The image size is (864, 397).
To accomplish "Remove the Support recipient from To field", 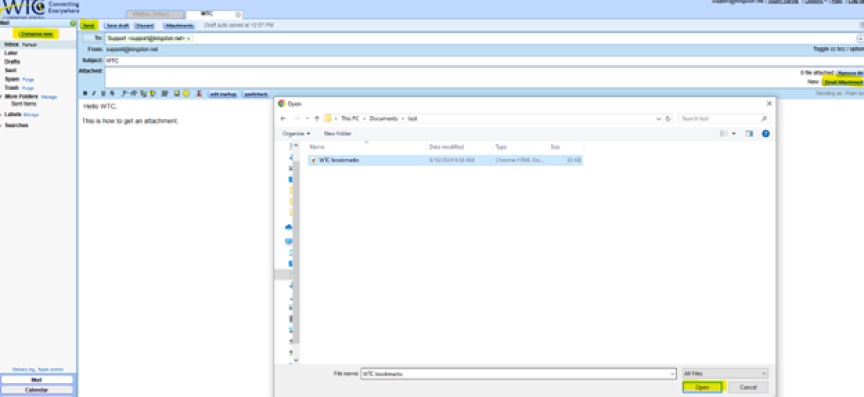I will [x=188, y=39].
